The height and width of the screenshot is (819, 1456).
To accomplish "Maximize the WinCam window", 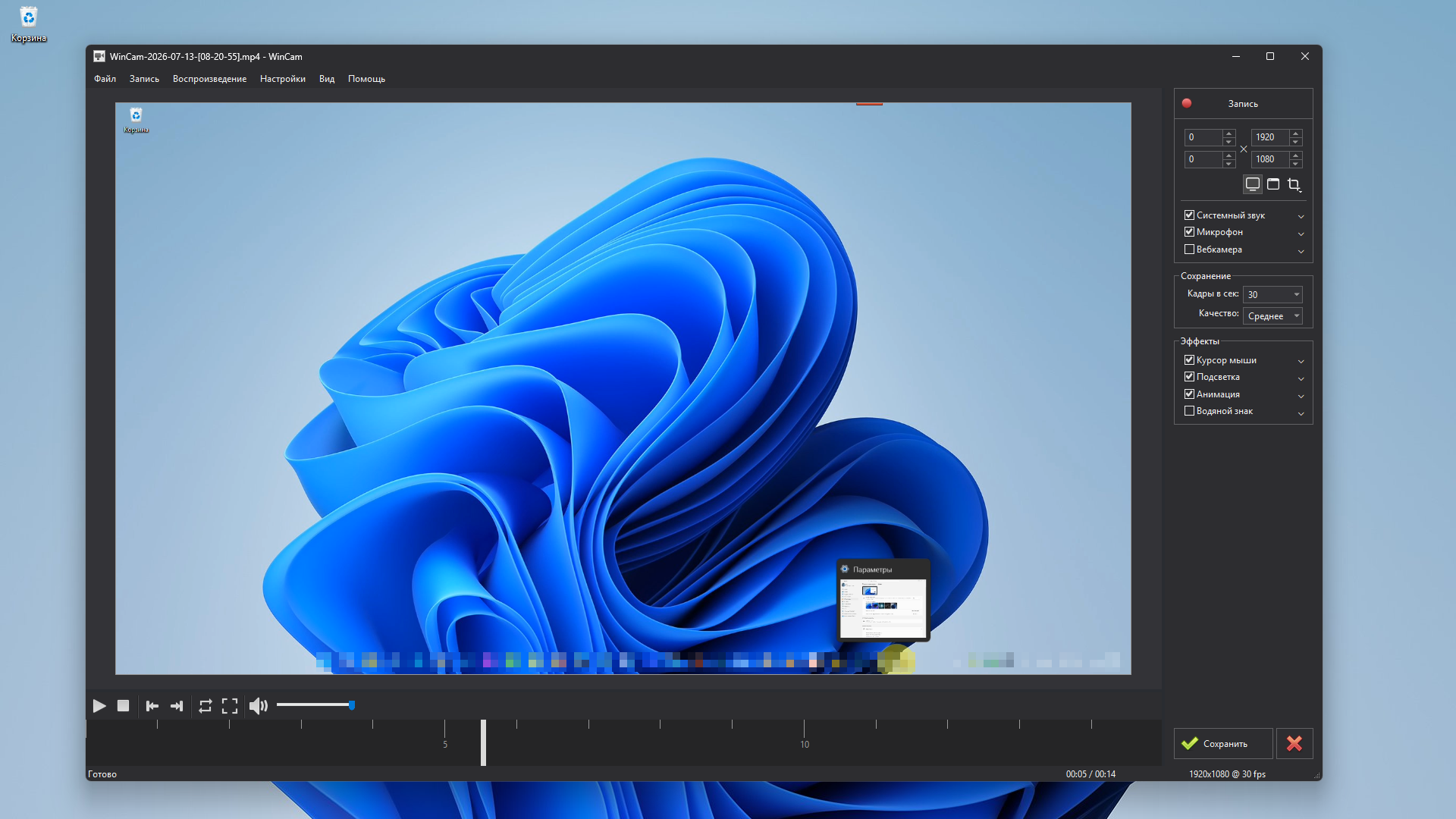I will pos(1270,56).
